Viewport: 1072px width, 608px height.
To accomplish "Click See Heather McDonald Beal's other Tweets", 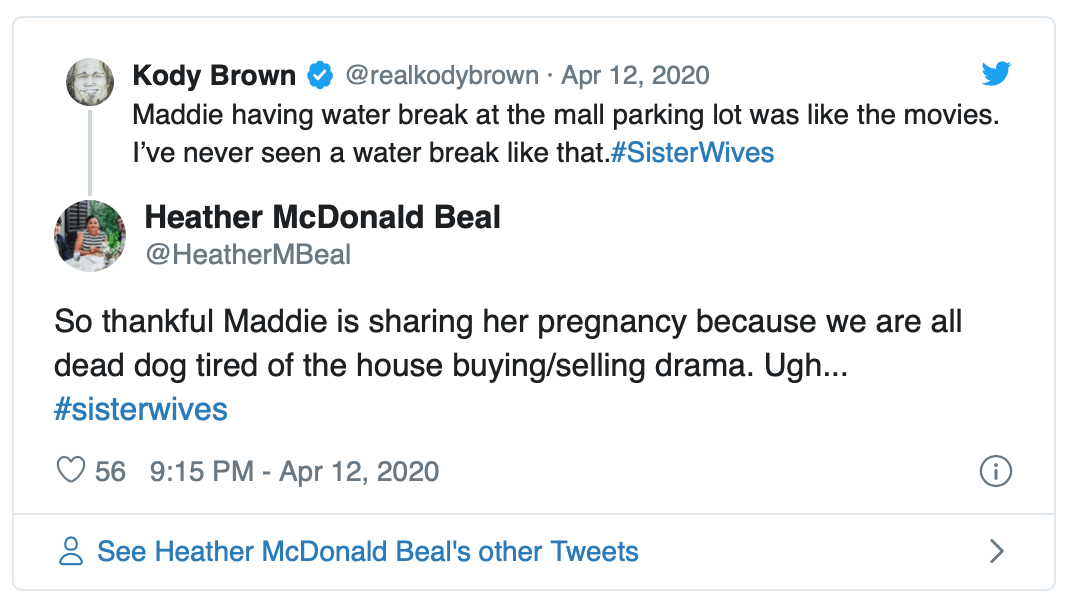I will coord(367,551).
